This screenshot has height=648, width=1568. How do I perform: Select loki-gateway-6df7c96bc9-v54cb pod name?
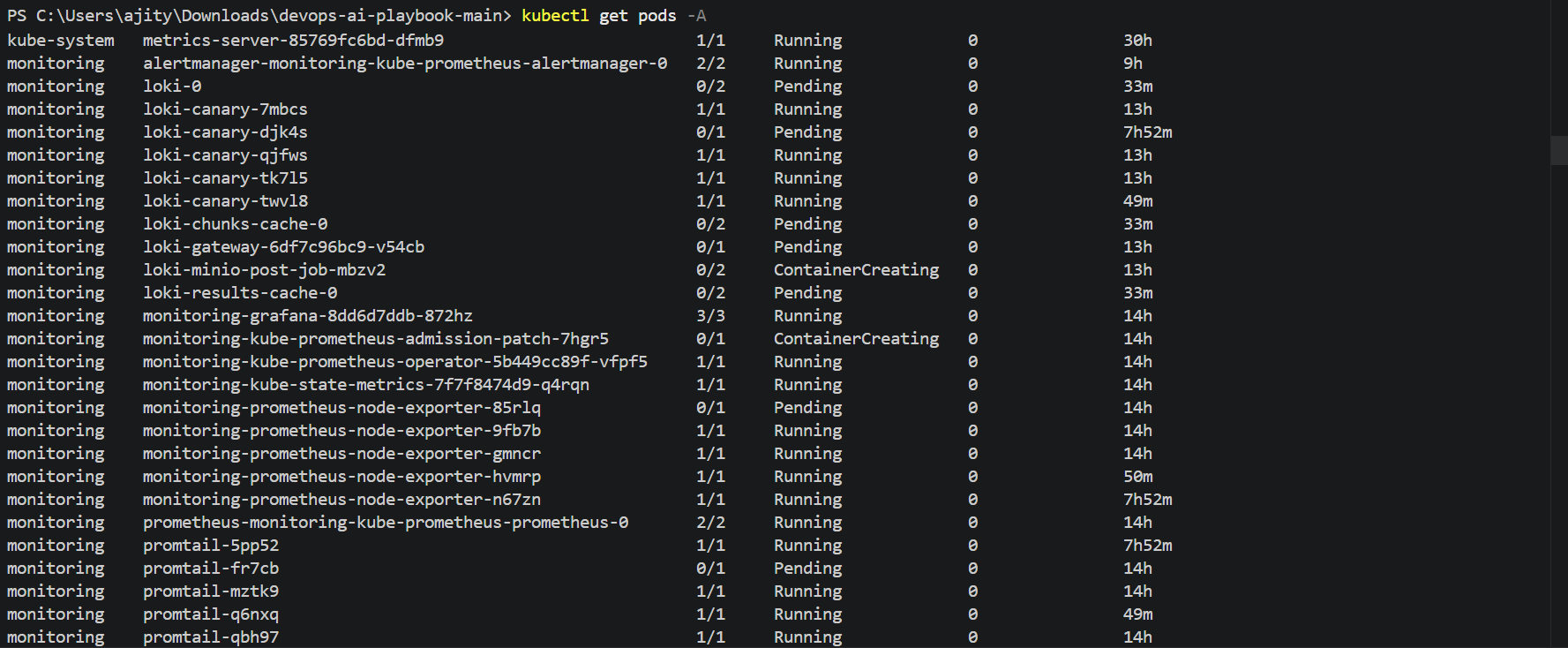tap(283, 247)
